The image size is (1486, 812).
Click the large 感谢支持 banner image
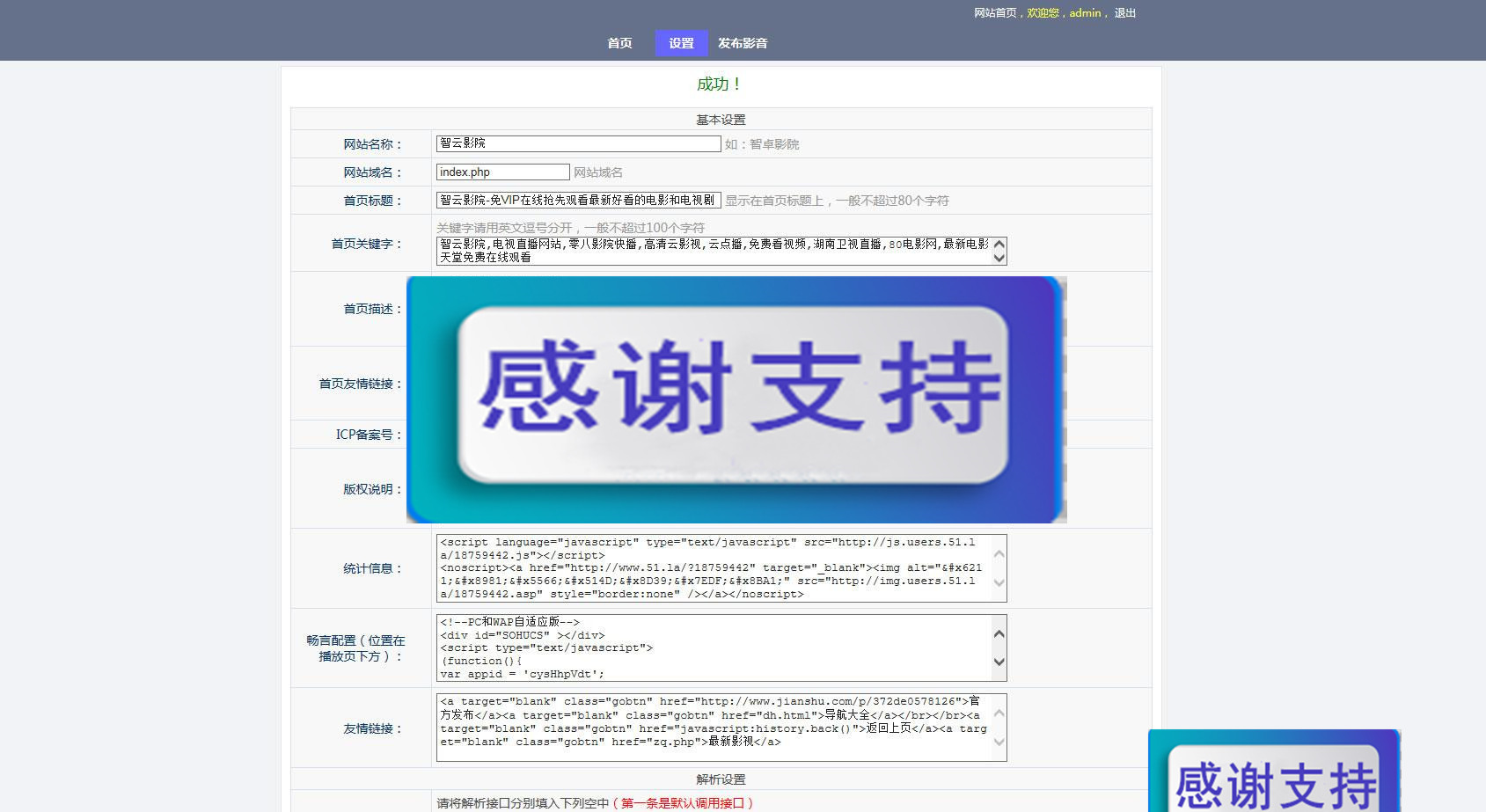(x=736, y=399)
